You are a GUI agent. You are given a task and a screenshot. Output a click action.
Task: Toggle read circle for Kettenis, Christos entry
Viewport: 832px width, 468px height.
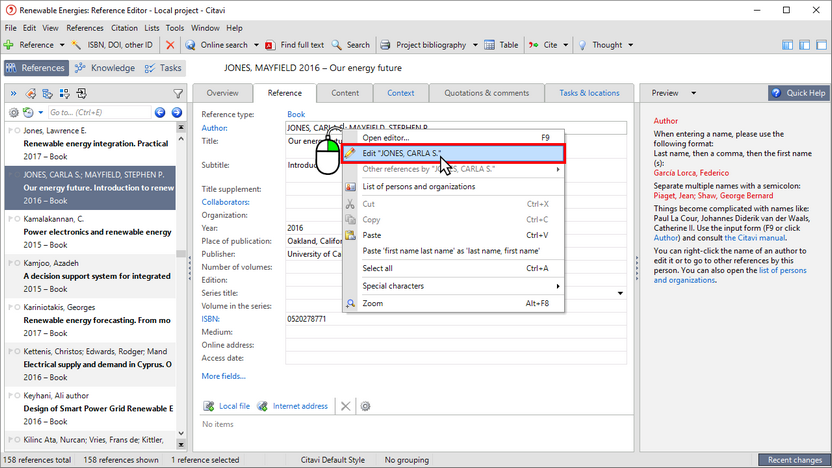(x=18, y=351)
